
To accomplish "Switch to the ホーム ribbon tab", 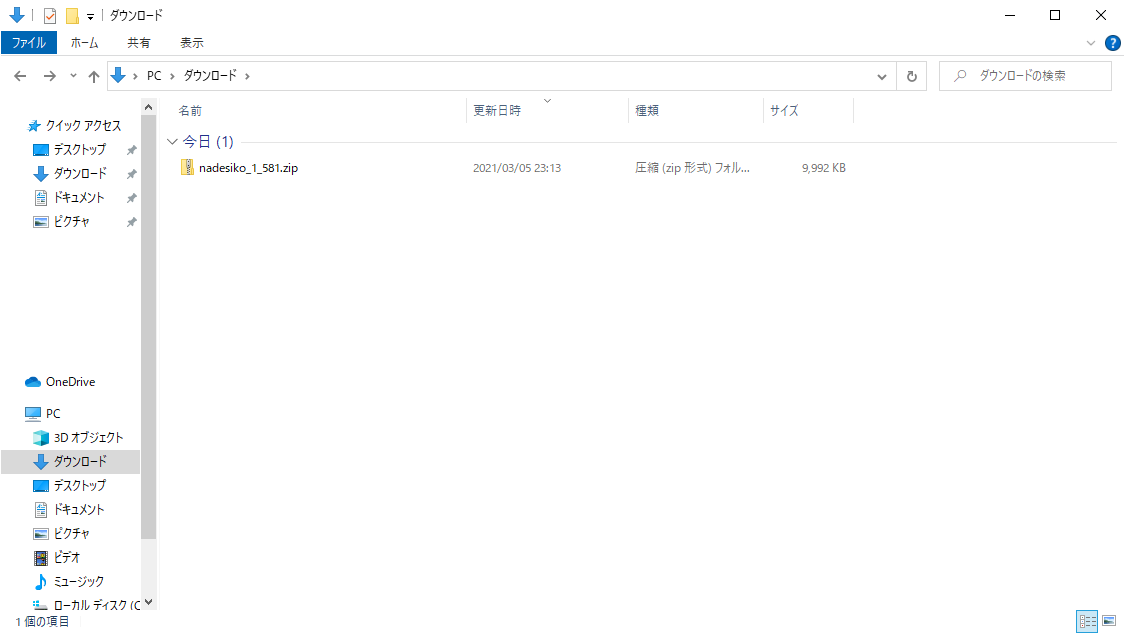I will pyautogui.click(x=84, y=43).
